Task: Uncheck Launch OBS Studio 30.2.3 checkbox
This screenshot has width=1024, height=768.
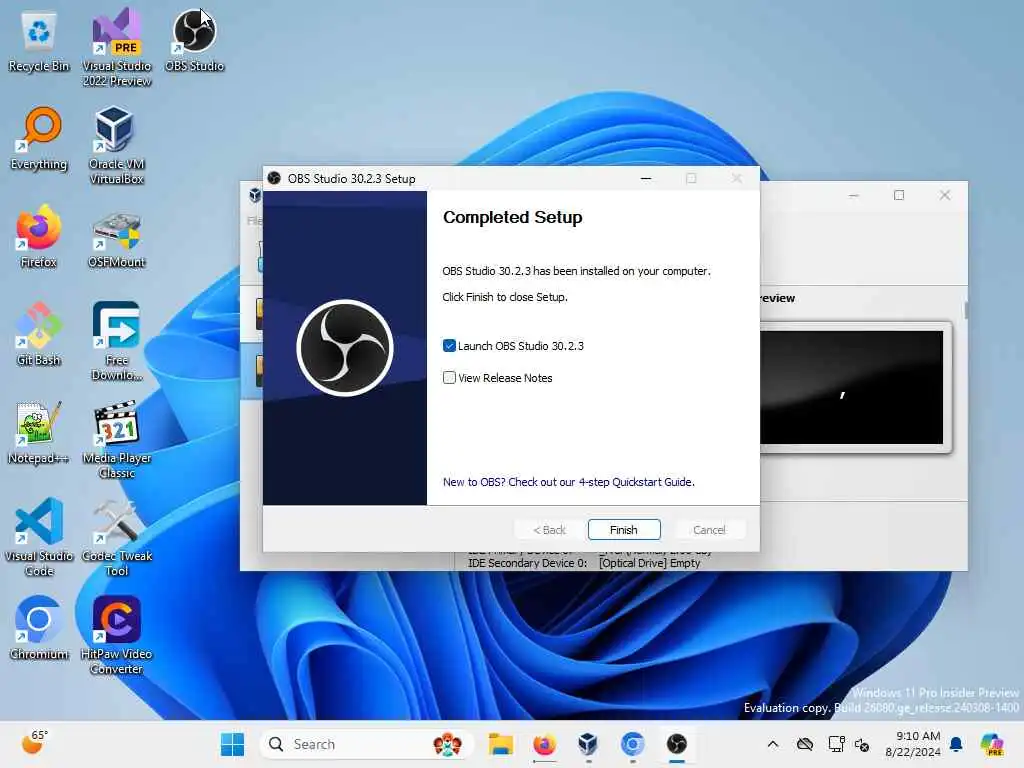Action: [449, 345]
